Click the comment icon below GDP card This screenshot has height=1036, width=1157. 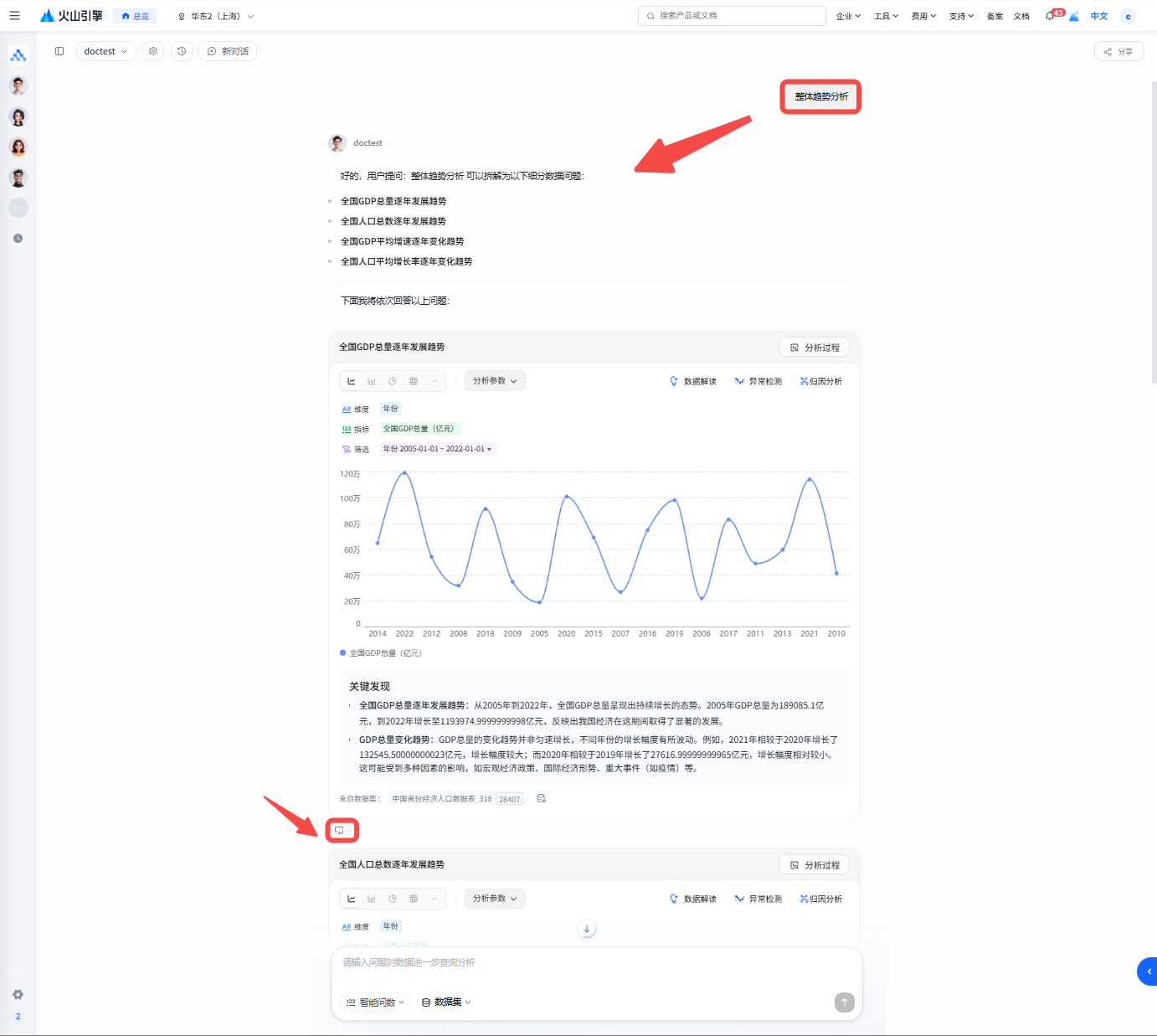(340, 831)
